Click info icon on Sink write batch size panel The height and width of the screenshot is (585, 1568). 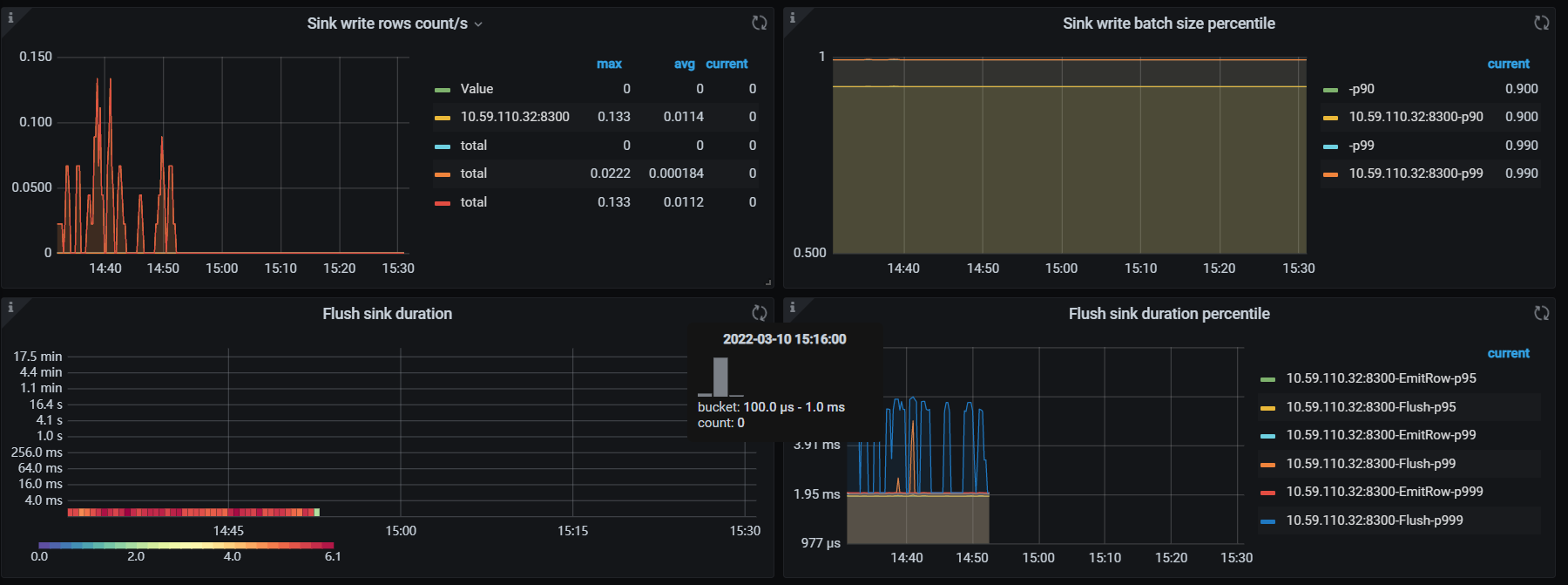(792, 17)
